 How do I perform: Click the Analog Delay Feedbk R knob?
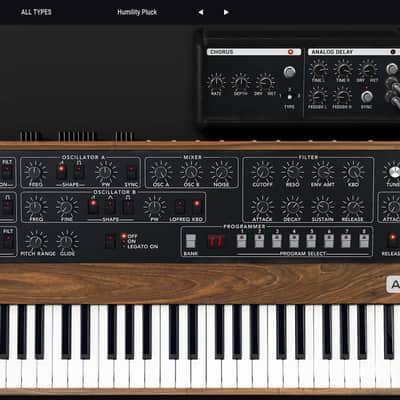coord(342,96)
